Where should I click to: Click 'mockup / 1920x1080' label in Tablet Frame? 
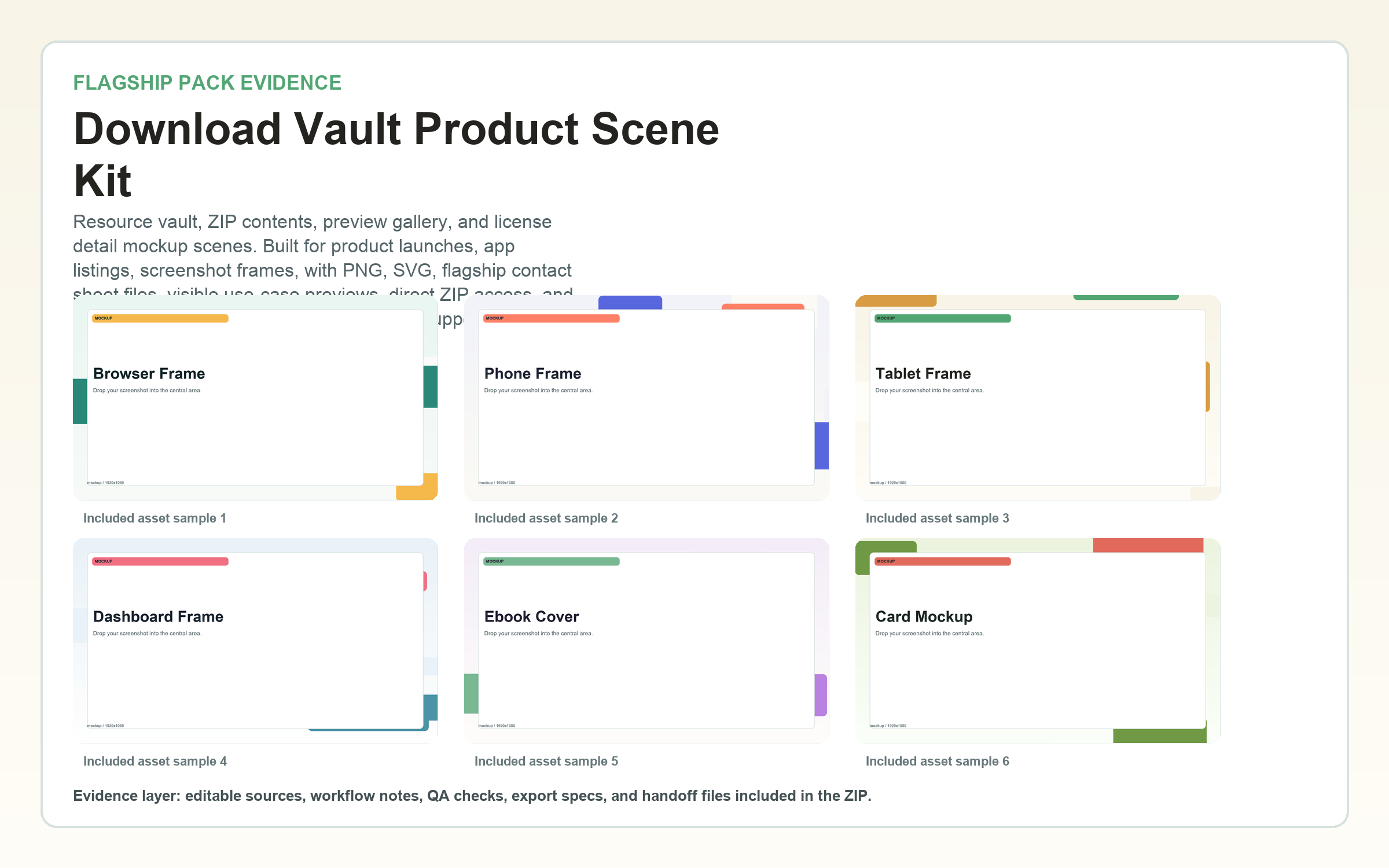[x=888, y=483]
